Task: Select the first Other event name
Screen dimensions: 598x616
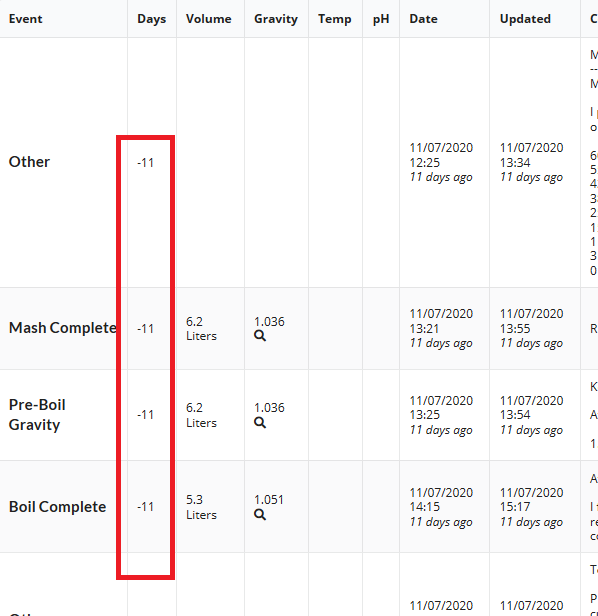Action: 29,162
